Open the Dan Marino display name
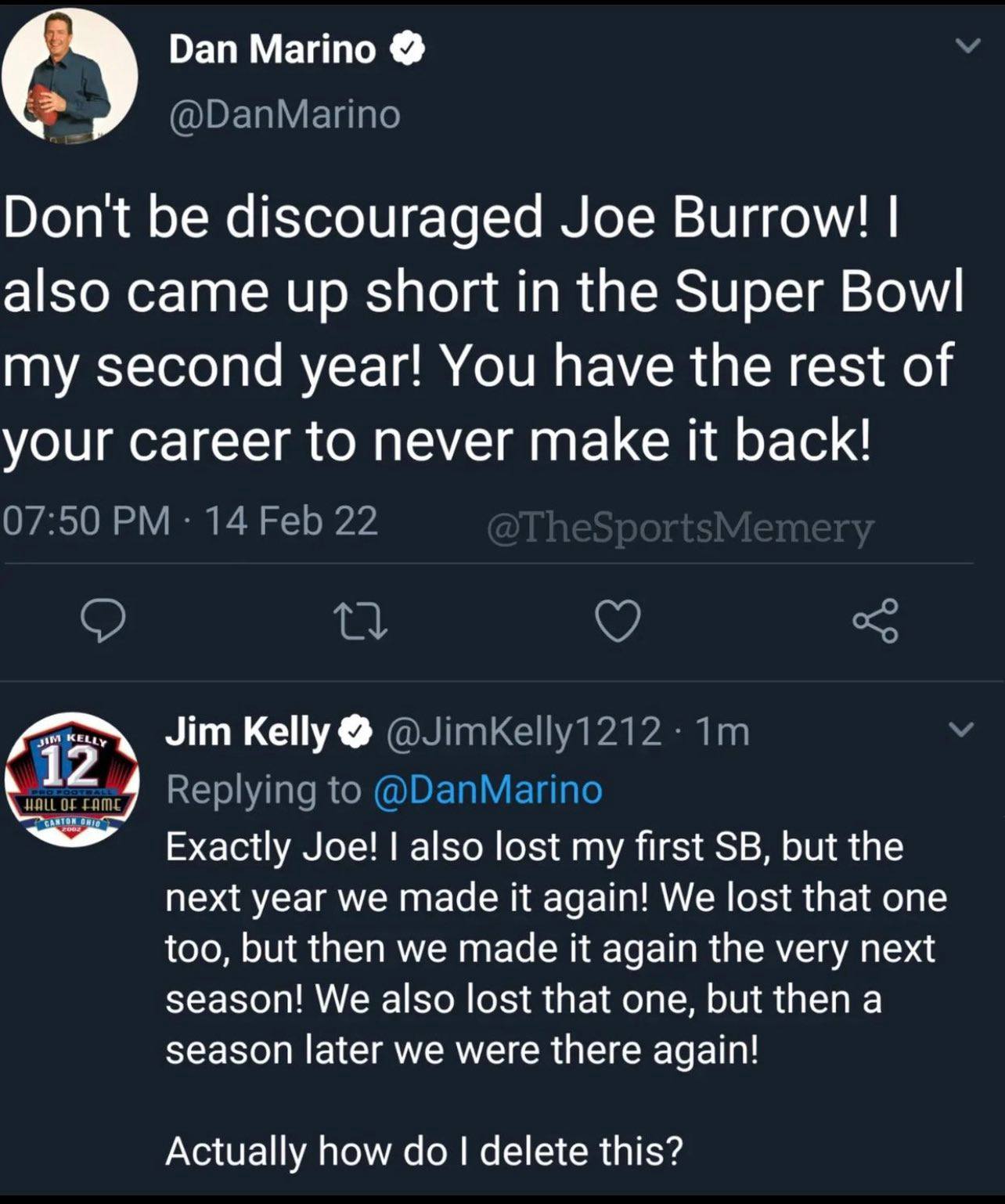The height and width of the screenshot is (1204, 1005). point(272,49)
